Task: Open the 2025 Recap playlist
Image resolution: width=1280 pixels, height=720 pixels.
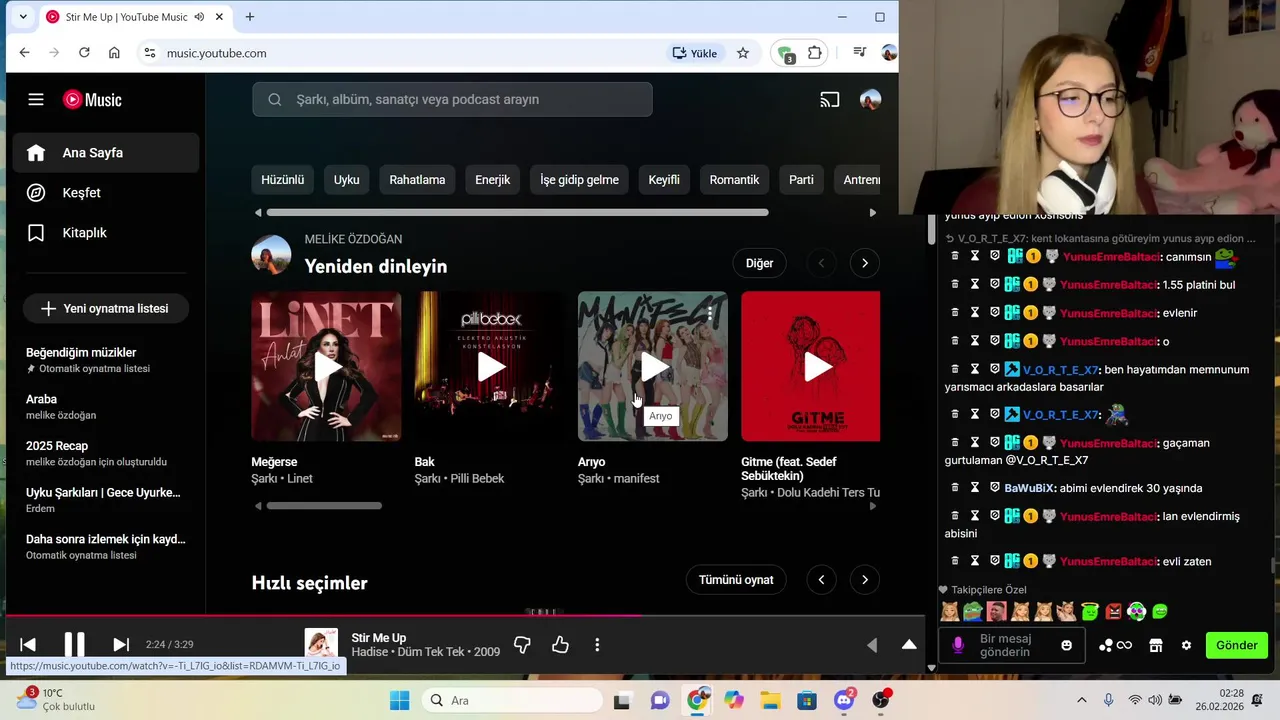Action: tap(106, 453)
